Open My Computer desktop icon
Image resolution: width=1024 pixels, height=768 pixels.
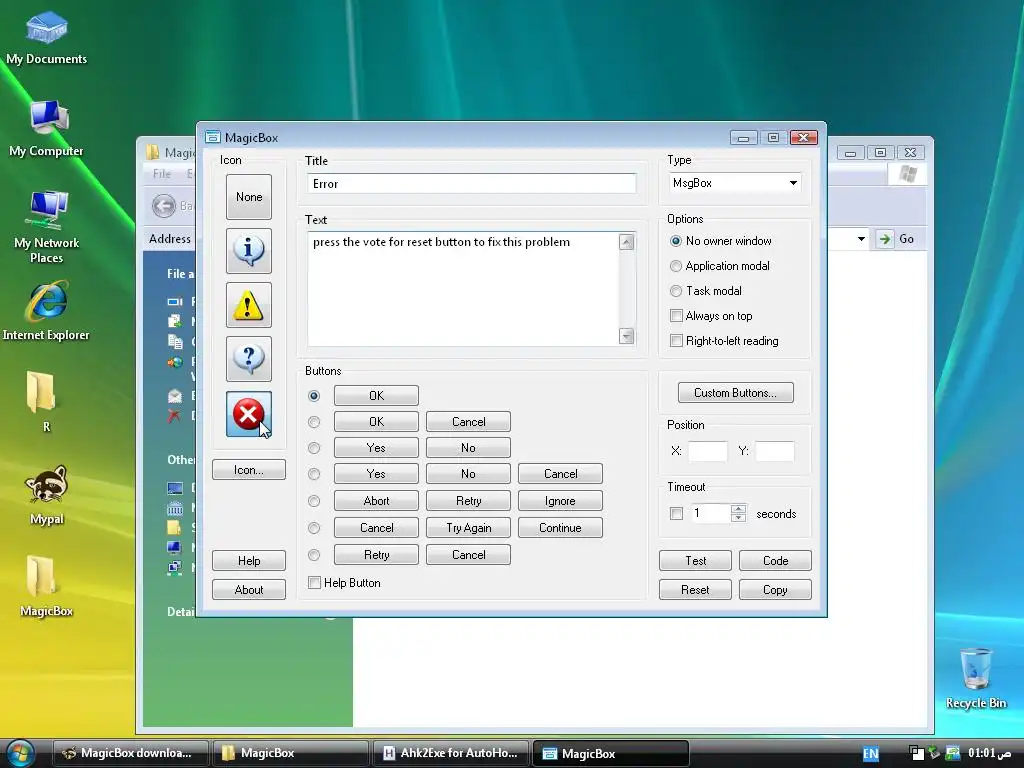pos(46,129)
